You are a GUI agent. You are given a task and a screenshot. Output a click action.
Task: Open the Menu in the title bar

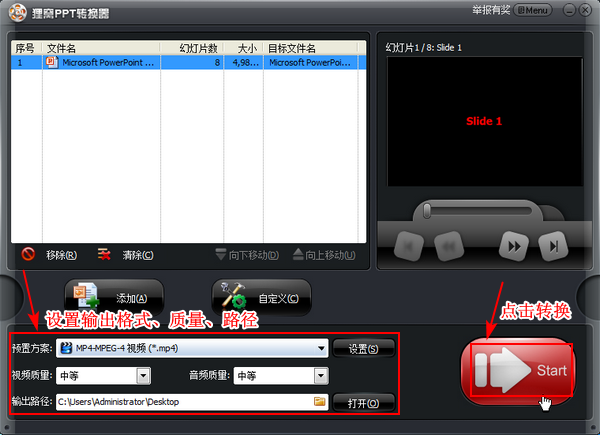point(533,10)
